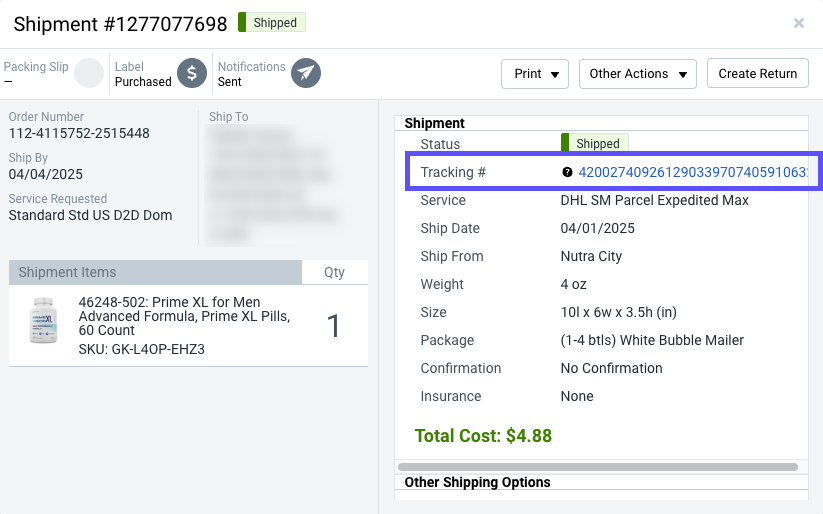Screen dimensions: 823x514
Task: Close the shipment details dialog
Action: (x=799, y=23)
